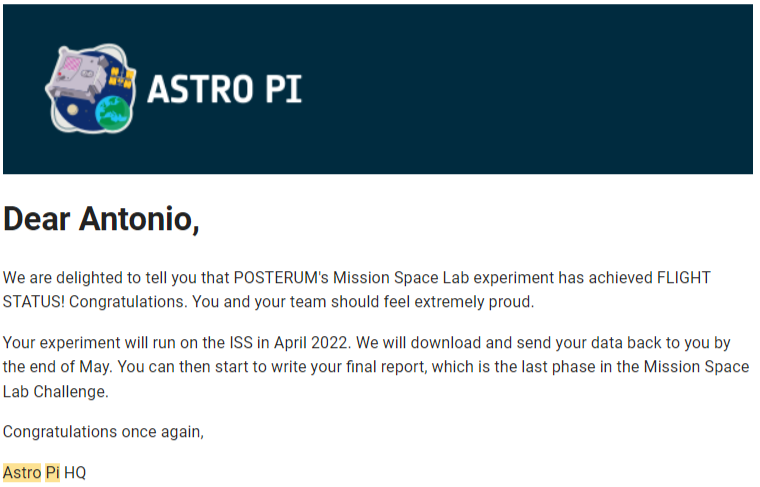760x487 pixels.
Task: Click the Astro Pi logo badge
Action: 91,89
